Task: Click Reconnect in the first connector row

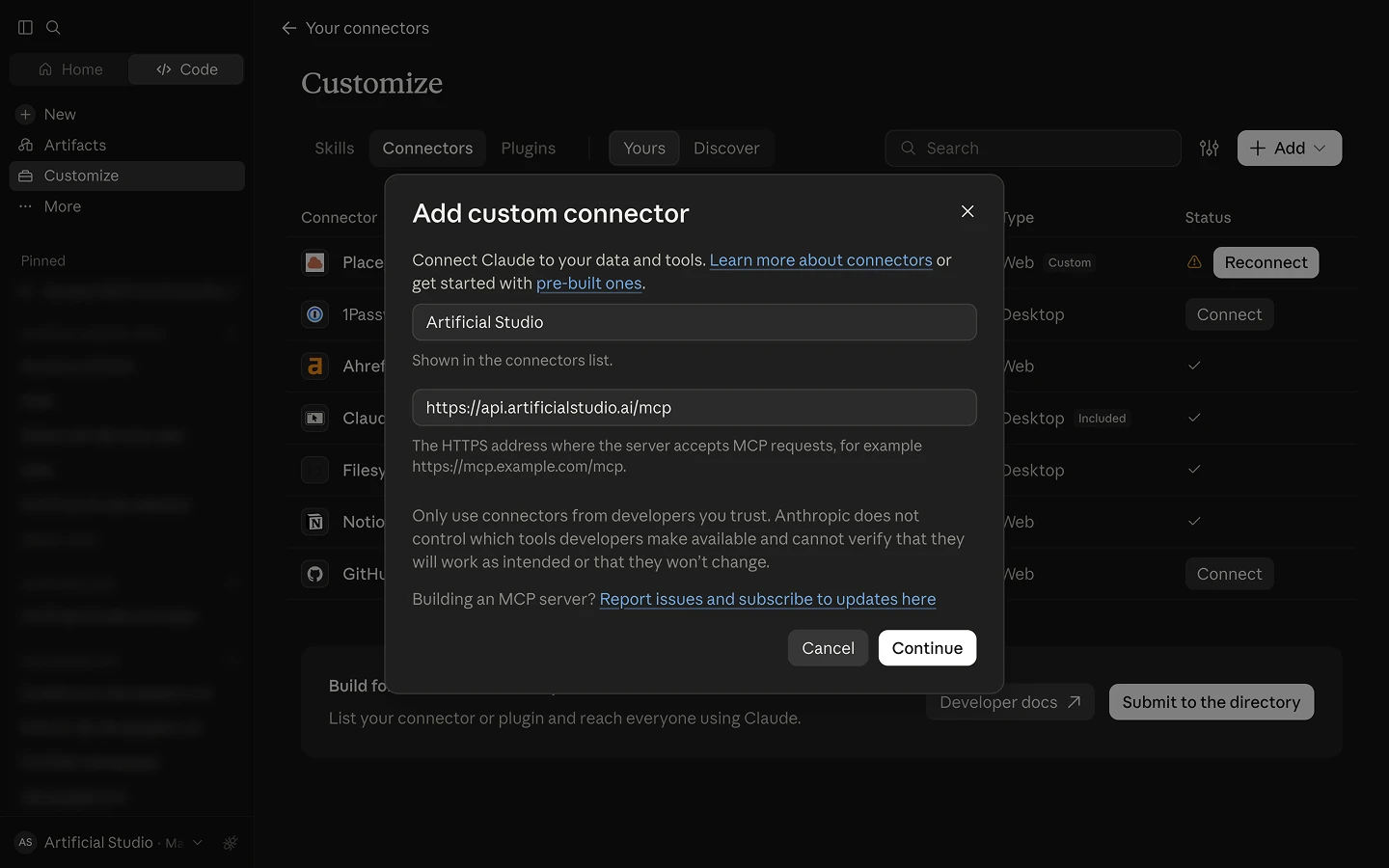Action: pyautogui.click(x=1266, y=262)
